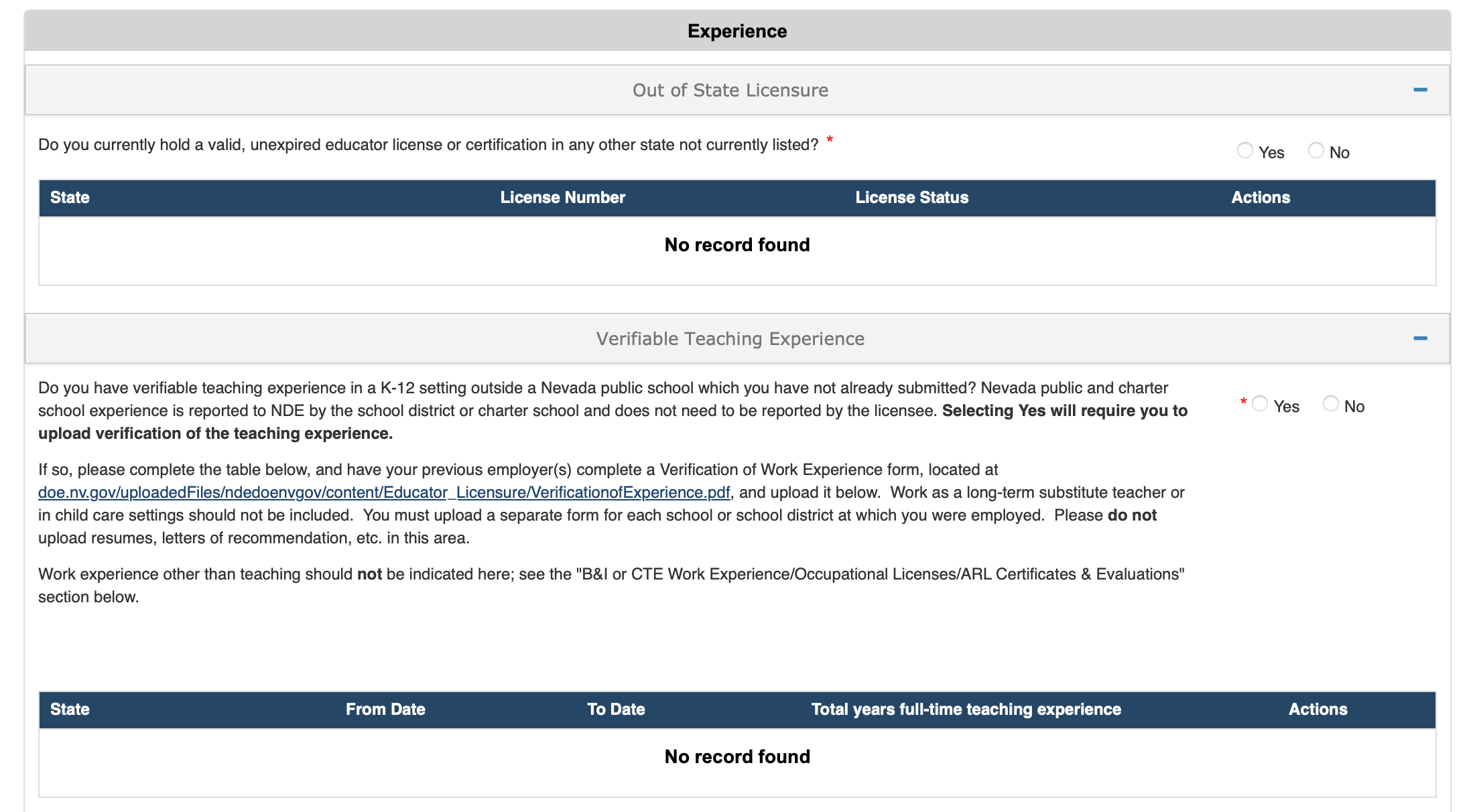Click State header in licensure table
This screenshot has width=1473, height=812.
[x=70, y=198]
